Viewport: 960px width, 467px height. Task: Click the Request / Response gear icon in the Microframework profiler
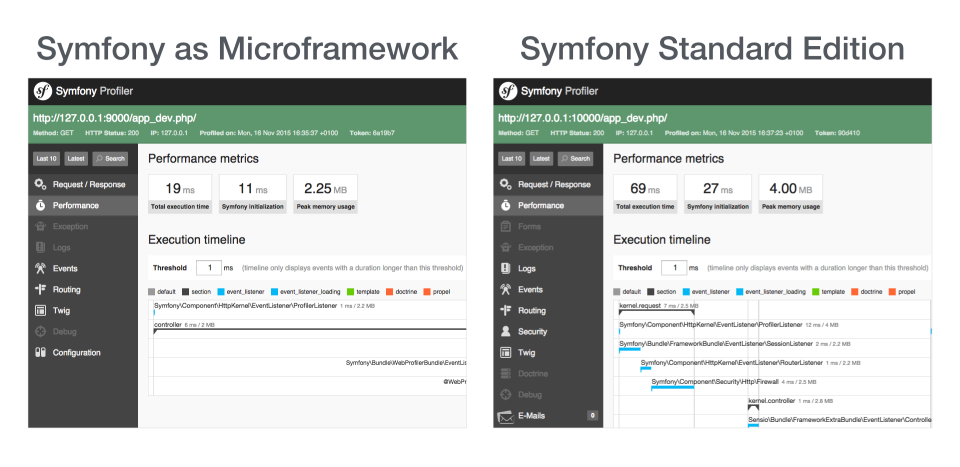(40, 185)
